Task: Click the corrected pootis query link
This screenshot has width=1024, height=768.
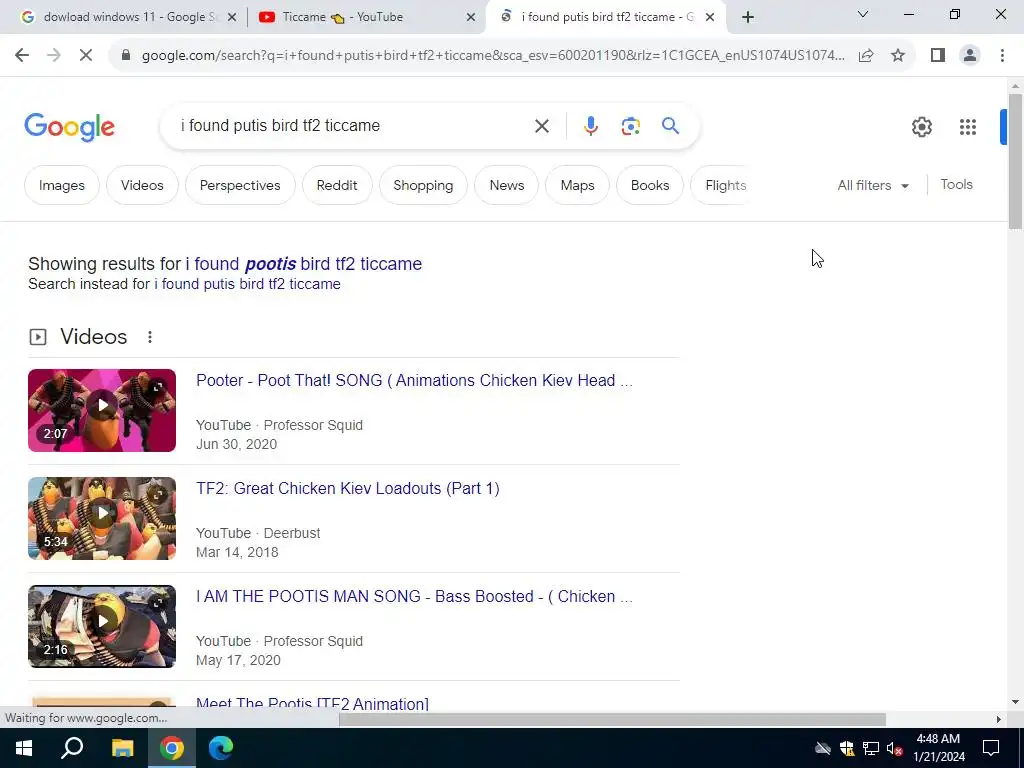Action: [x=304, y=264]
